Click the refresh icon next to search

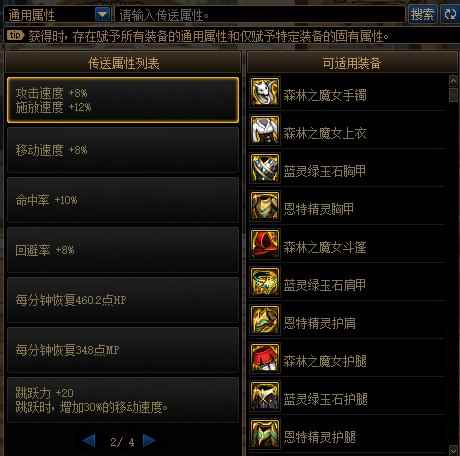[x=450, y=14]
